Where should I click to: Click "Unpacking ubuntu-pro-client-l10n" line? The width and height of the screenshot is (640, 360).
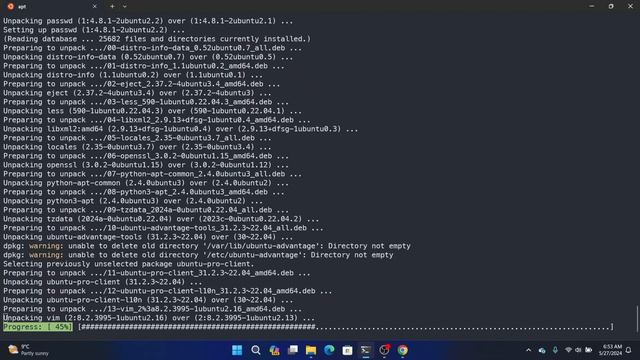(x=148, y=300)
